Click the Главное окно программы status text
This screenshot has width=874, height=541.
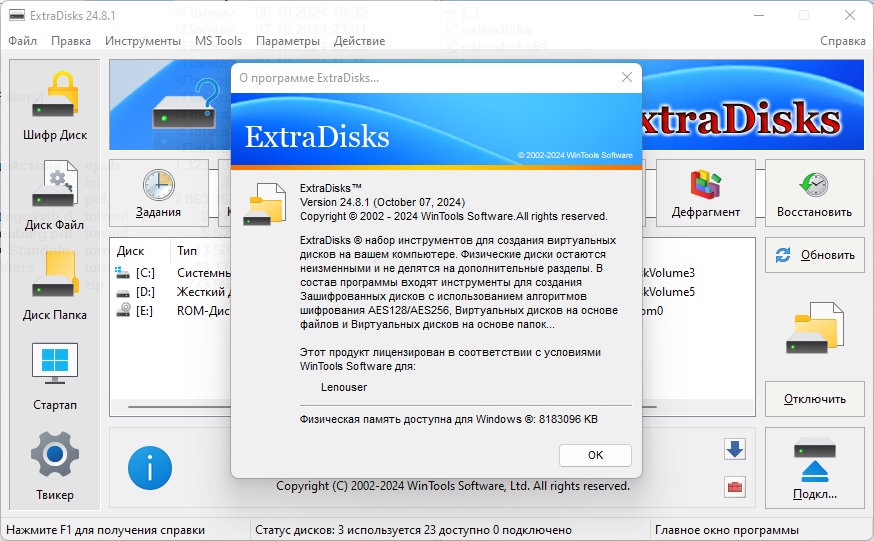click(727, 530)
